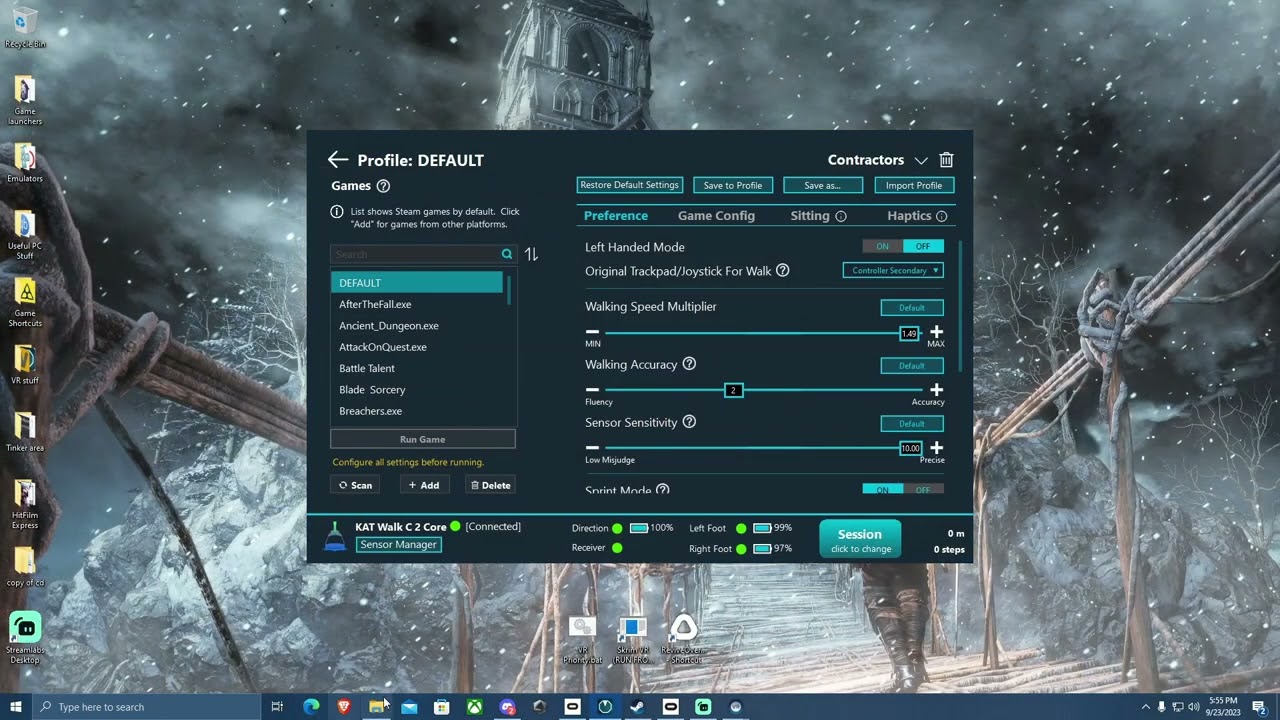Viewport: 1280px width, 720px height.
Task: Open the Steam icon in the taskbar
Action: click(637, 706)
